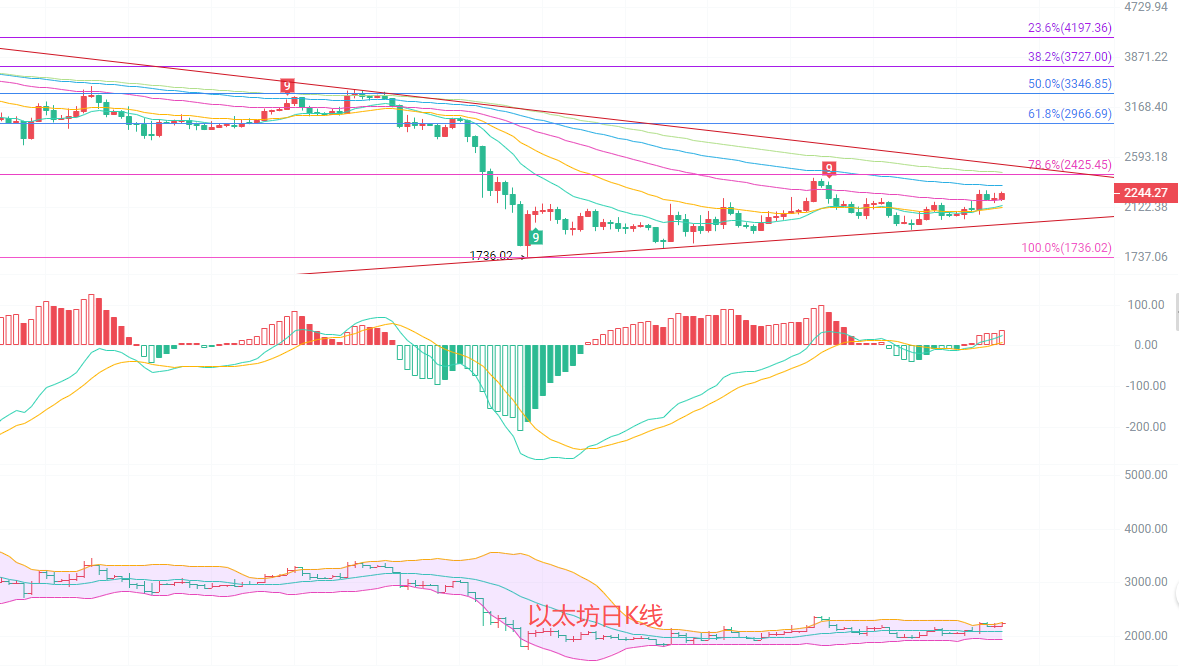Click the 3168.40 price axis label
The width and height of the screenshot is (1179, 669).
tap(1146, 107)
